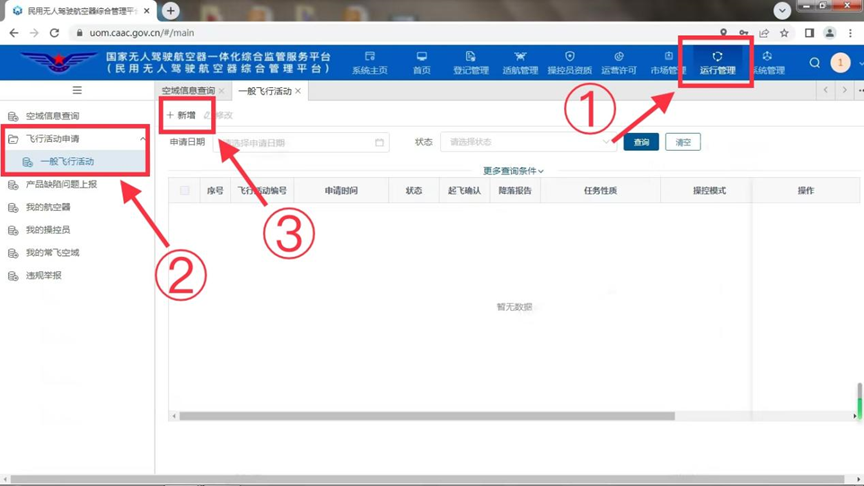Click the 清空 clear button
Viewport: 864px width, 486px height.
click(683, 142)
